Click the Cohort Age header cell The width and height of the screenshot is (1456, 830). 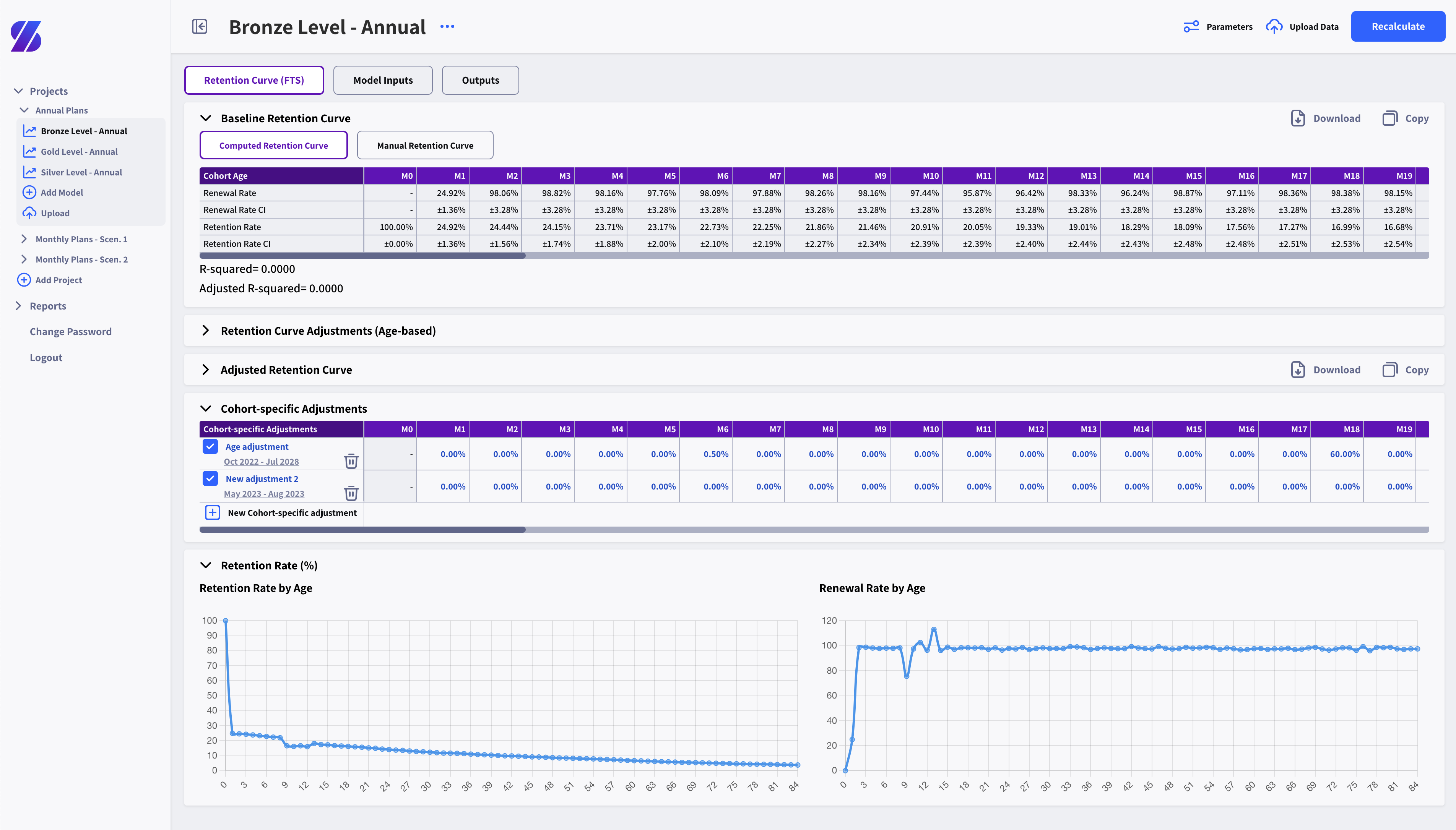[x=281, y=175]
